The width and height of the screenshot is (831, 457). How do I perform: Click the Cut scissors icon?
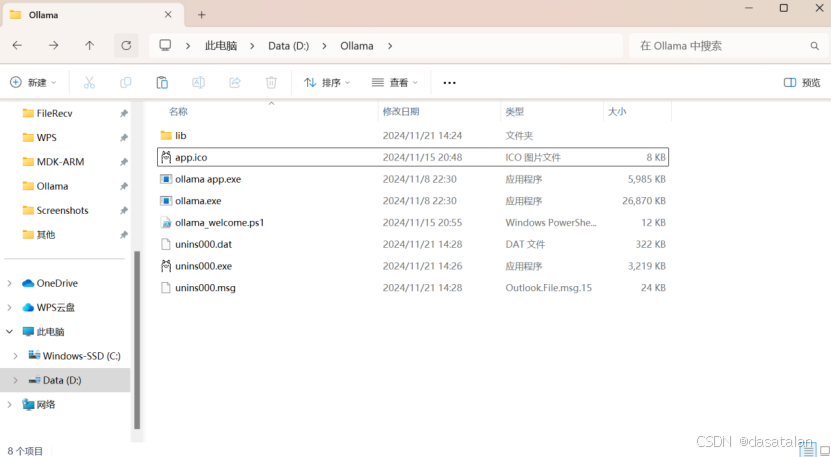click(x=89, y=82)
